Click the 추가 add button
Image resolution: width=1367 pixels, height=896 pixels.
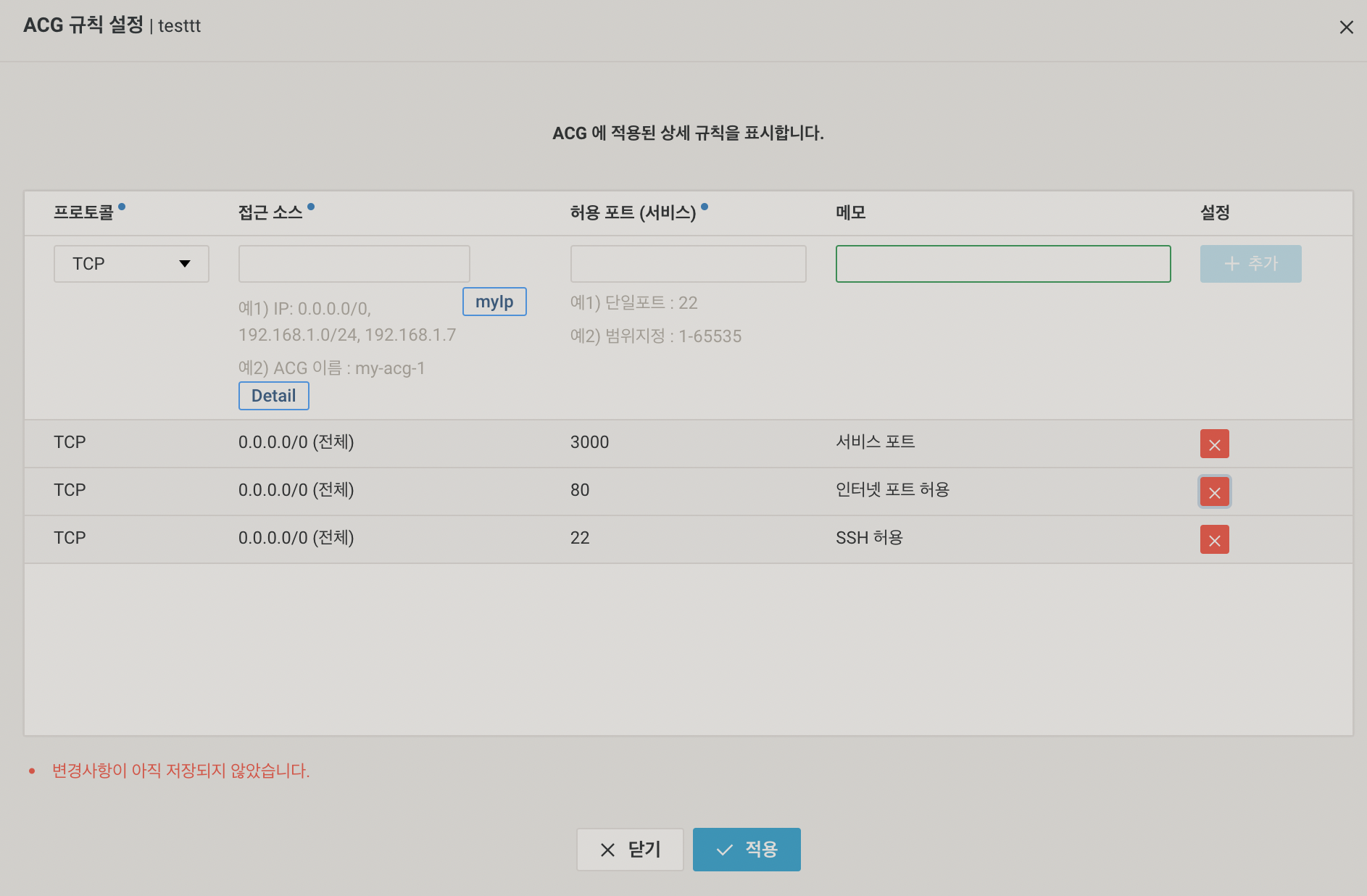coord(1250,263)
